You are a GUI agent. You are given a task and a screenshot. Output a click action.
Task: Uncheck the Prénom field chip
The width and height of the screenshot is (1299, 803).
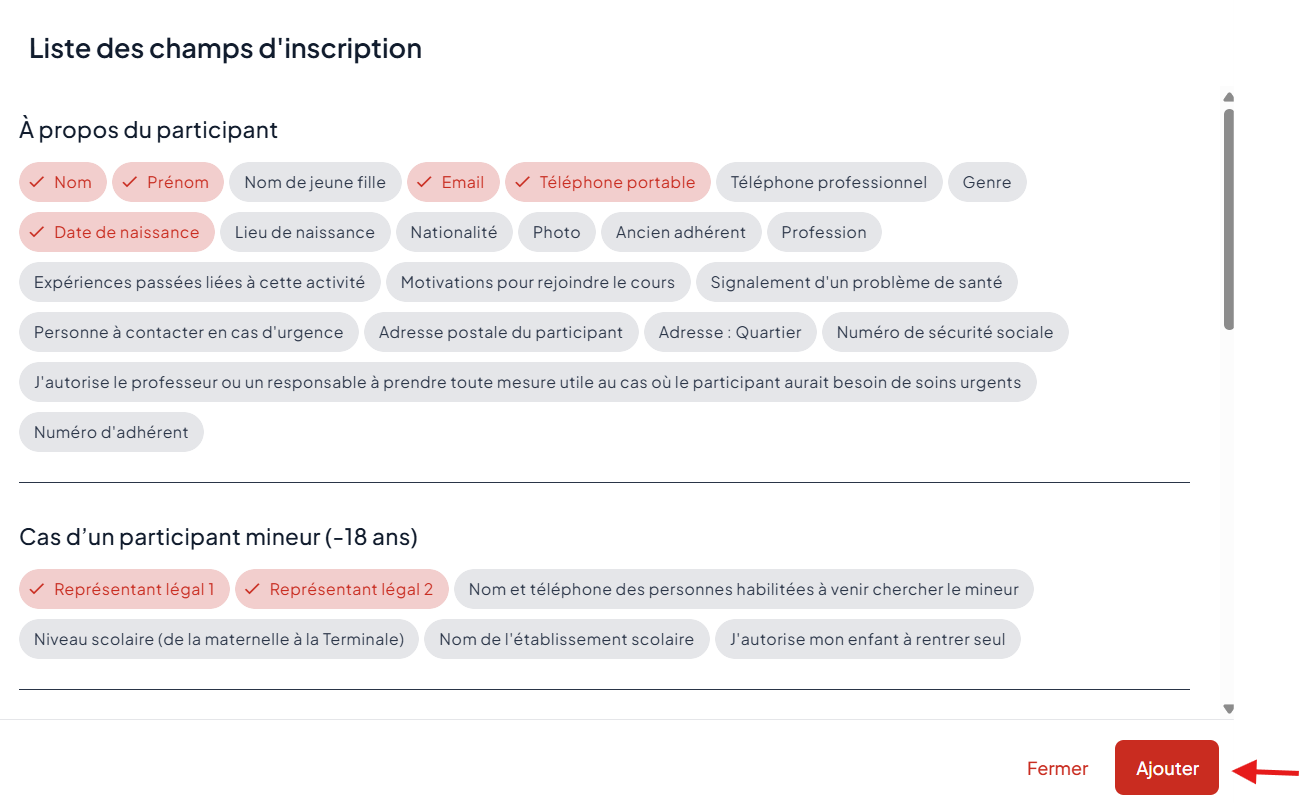click(167, 182)
